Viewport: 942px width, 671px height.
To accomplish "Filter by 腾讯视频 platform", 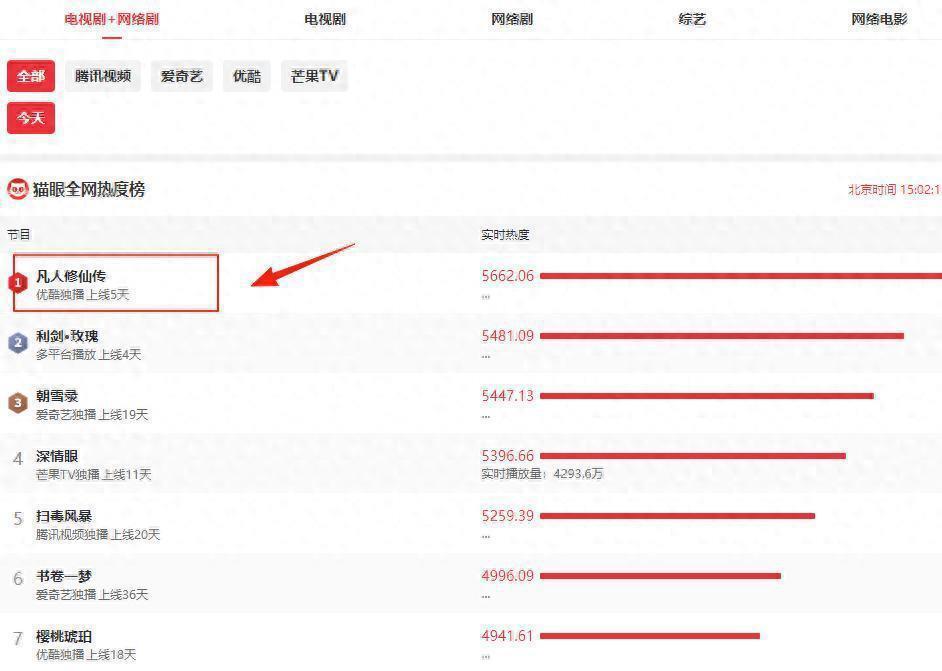I will pyautogui.click(x=103, y=76).
